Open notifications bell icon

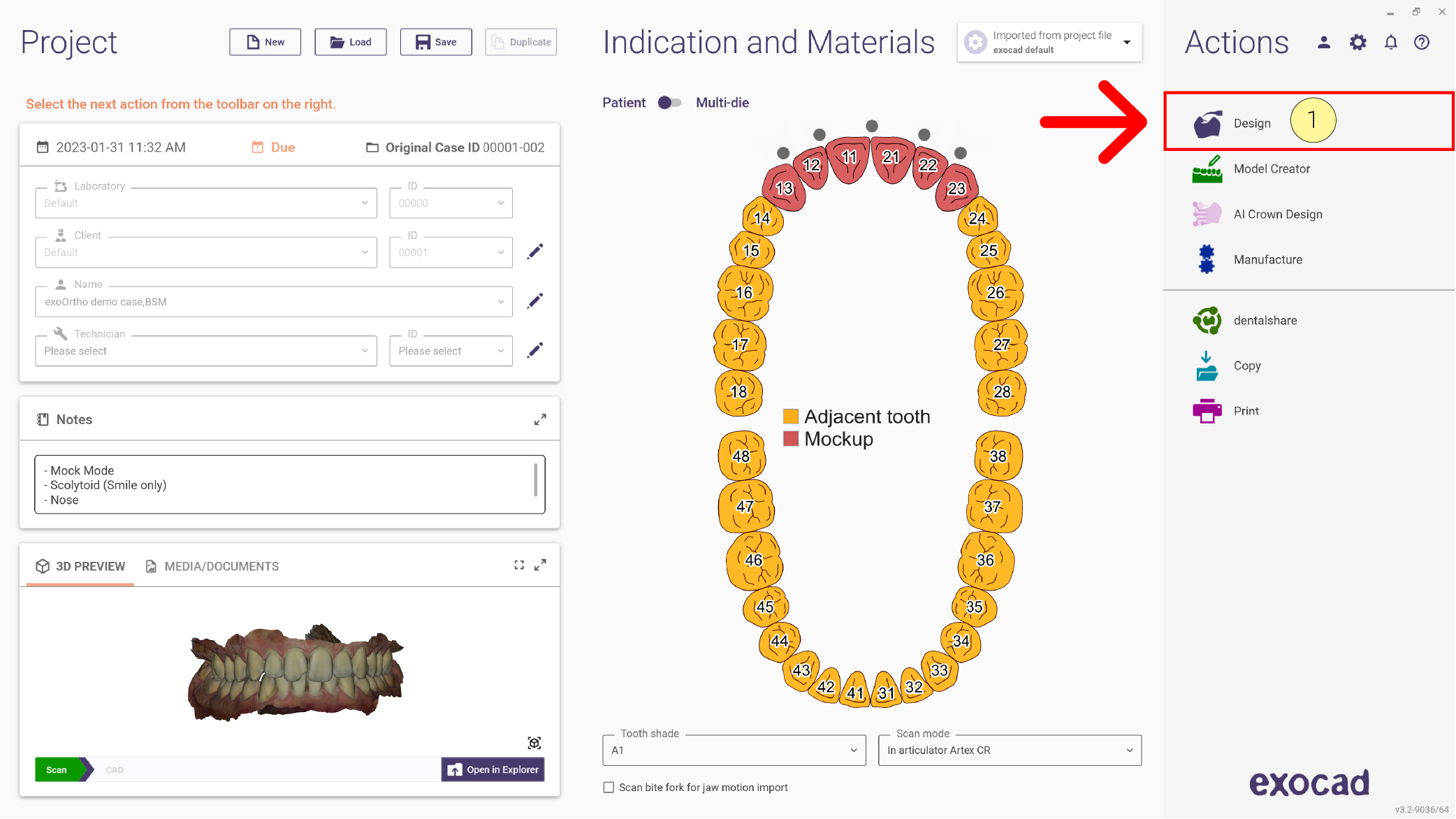[x=1390, y=43]
